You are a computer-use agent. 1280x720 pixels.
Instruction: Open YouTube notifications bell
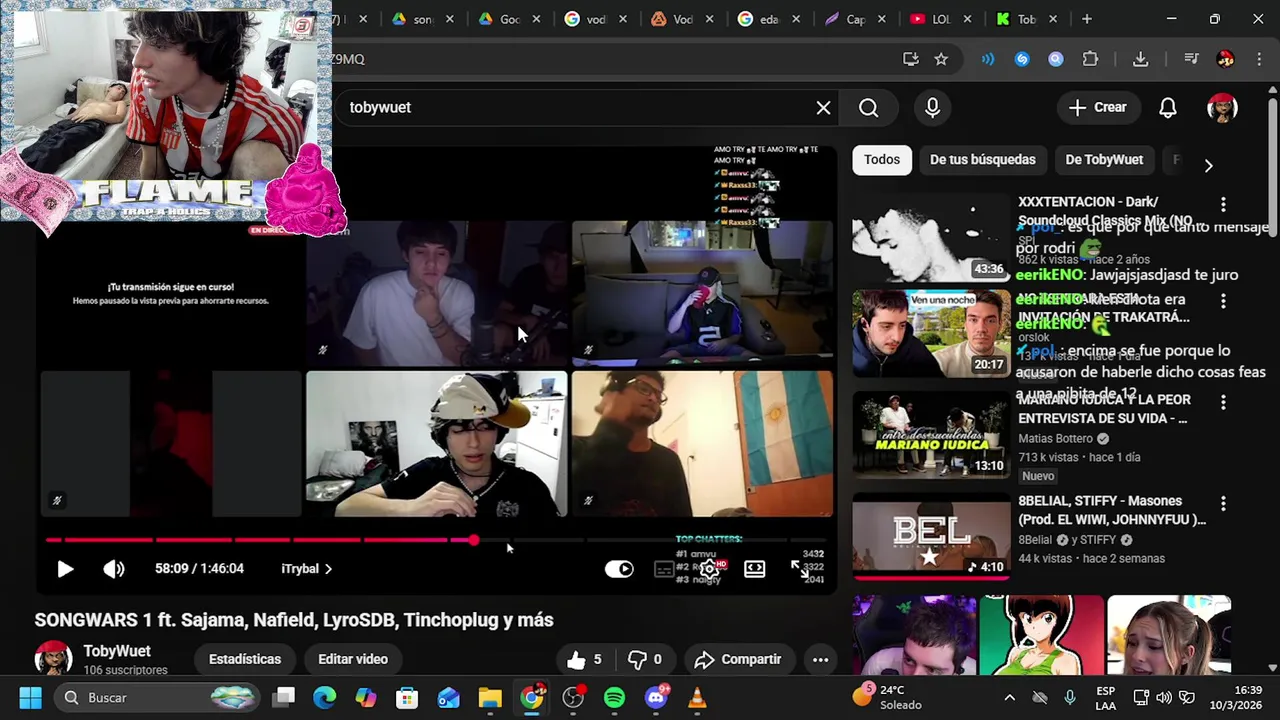[x=1167, y=108]
